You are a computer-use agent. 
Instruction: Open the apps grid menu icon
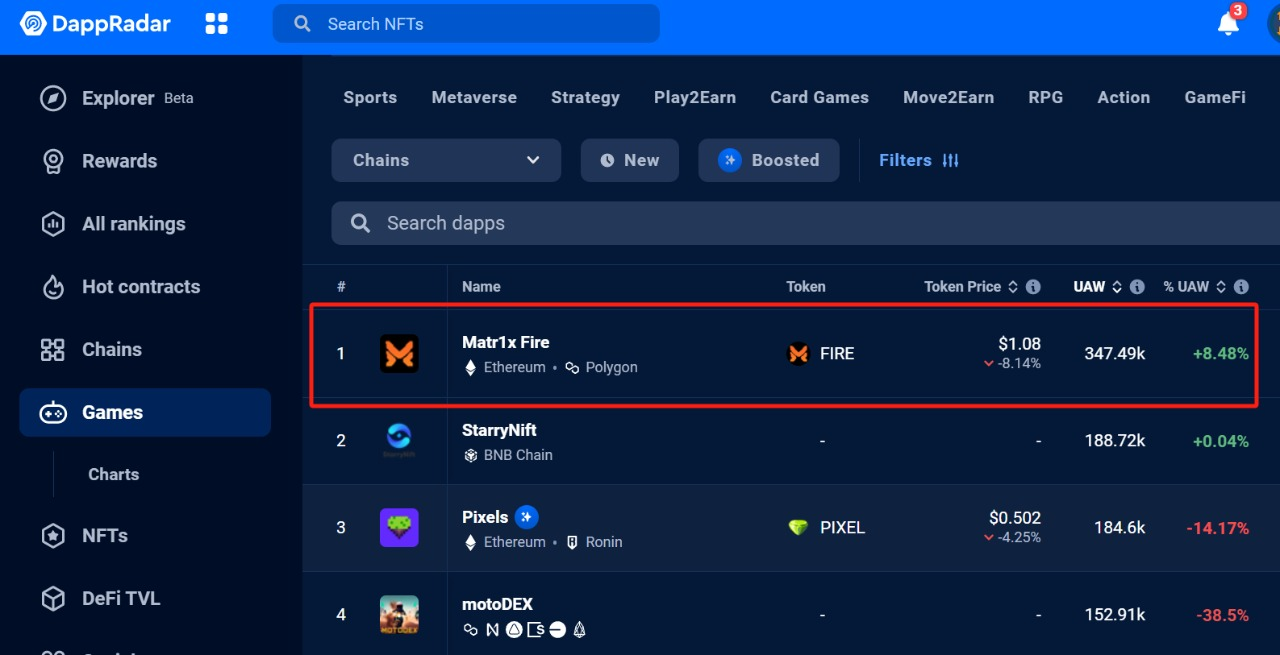(216, 23)
